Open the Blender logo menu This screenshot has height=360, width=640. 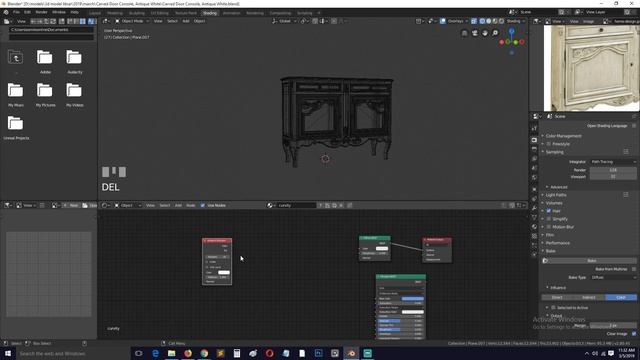(x=6, y=12)
